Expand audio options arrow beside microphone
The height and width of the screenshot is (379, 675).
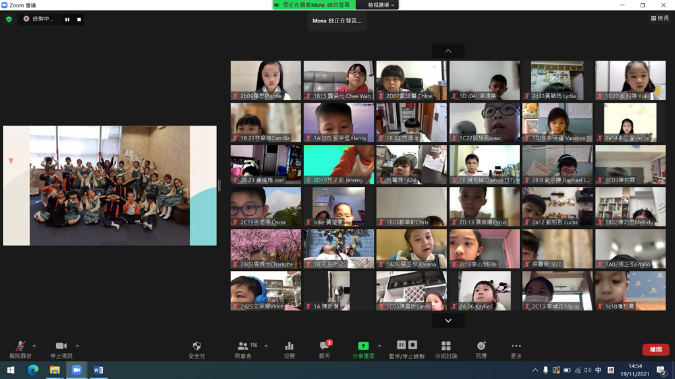click(x=34, y=346)
